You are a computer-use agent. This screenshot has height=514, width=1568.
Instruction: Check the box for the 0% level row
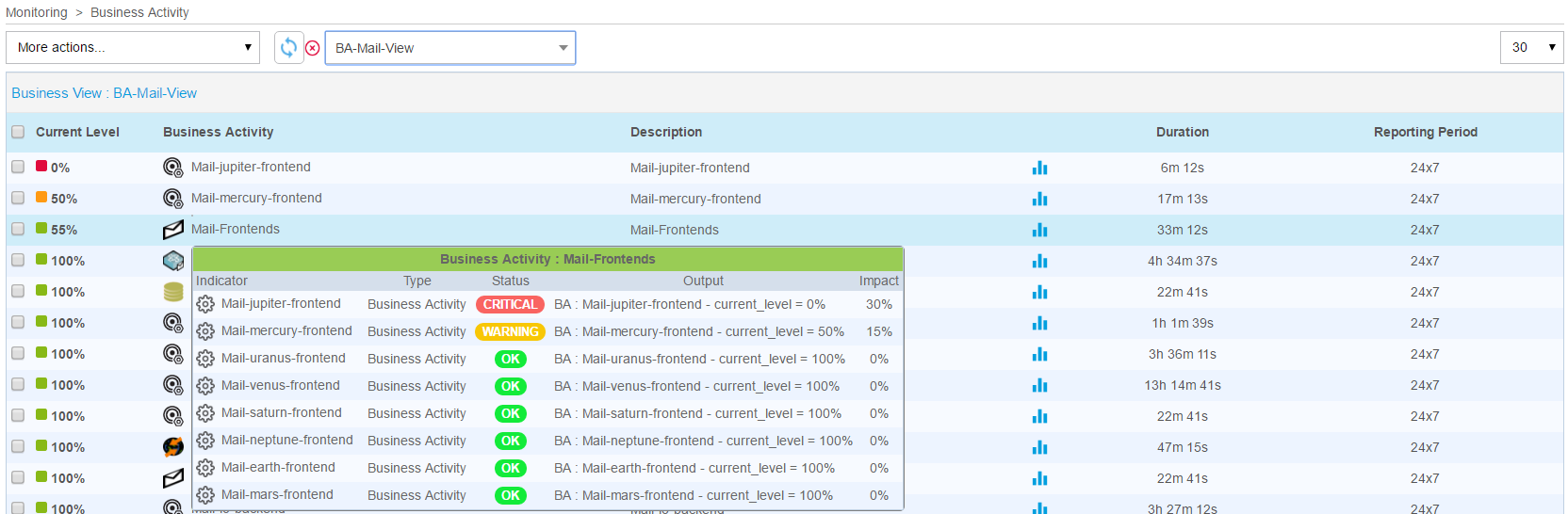point(18,167)
